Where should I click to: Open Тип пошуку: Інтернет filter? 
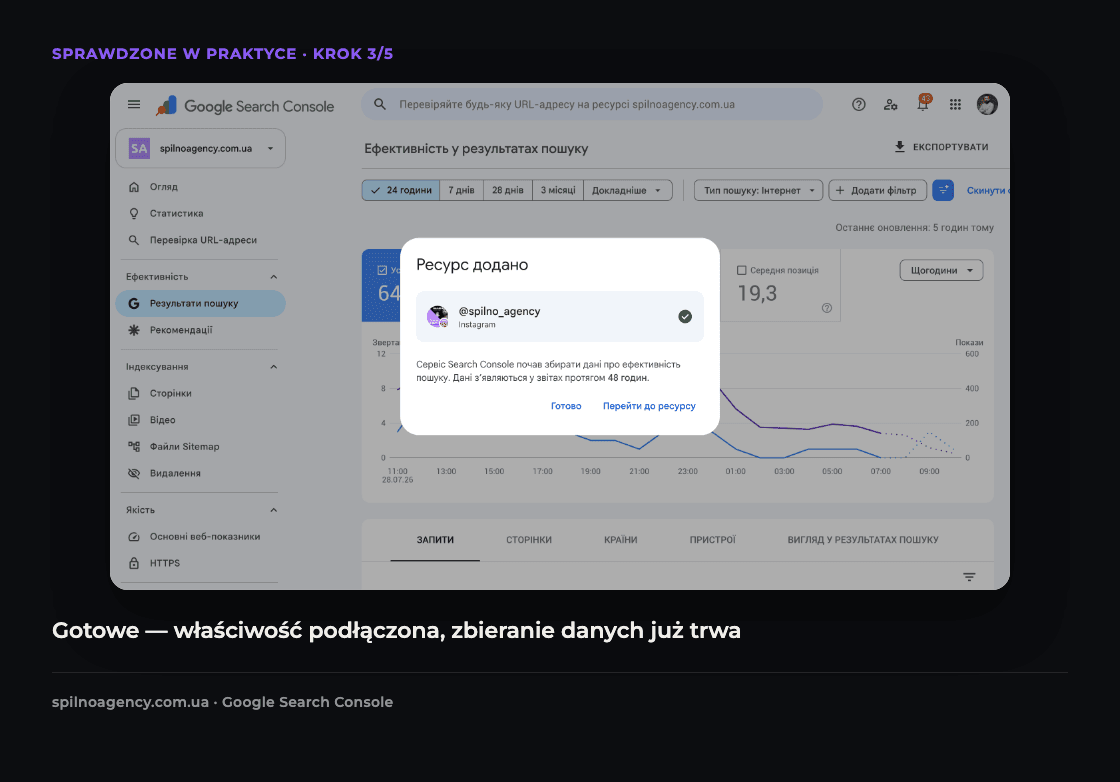coord(759,190)
